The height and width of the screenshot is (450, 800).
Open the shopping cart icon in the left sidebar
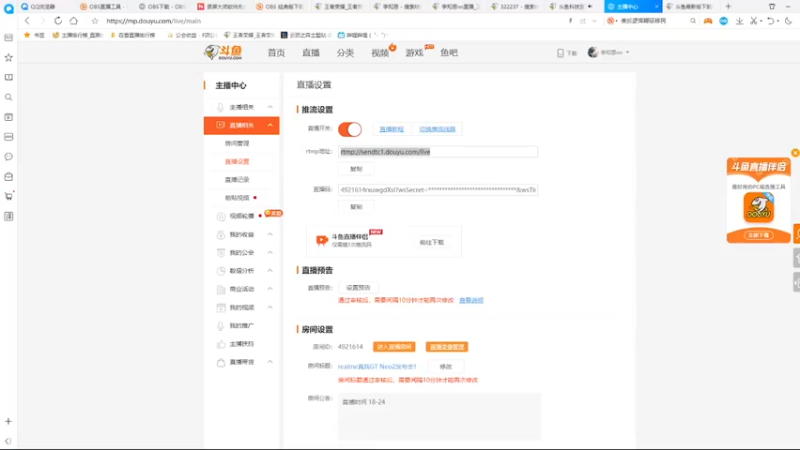9,196
